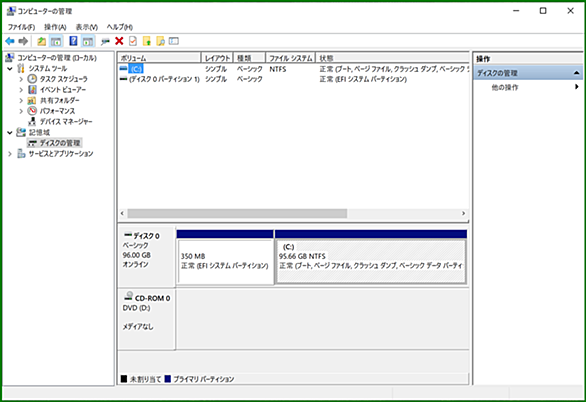Select the (C:) 95.66 GB NTFS partition block

tap(371, 257)
